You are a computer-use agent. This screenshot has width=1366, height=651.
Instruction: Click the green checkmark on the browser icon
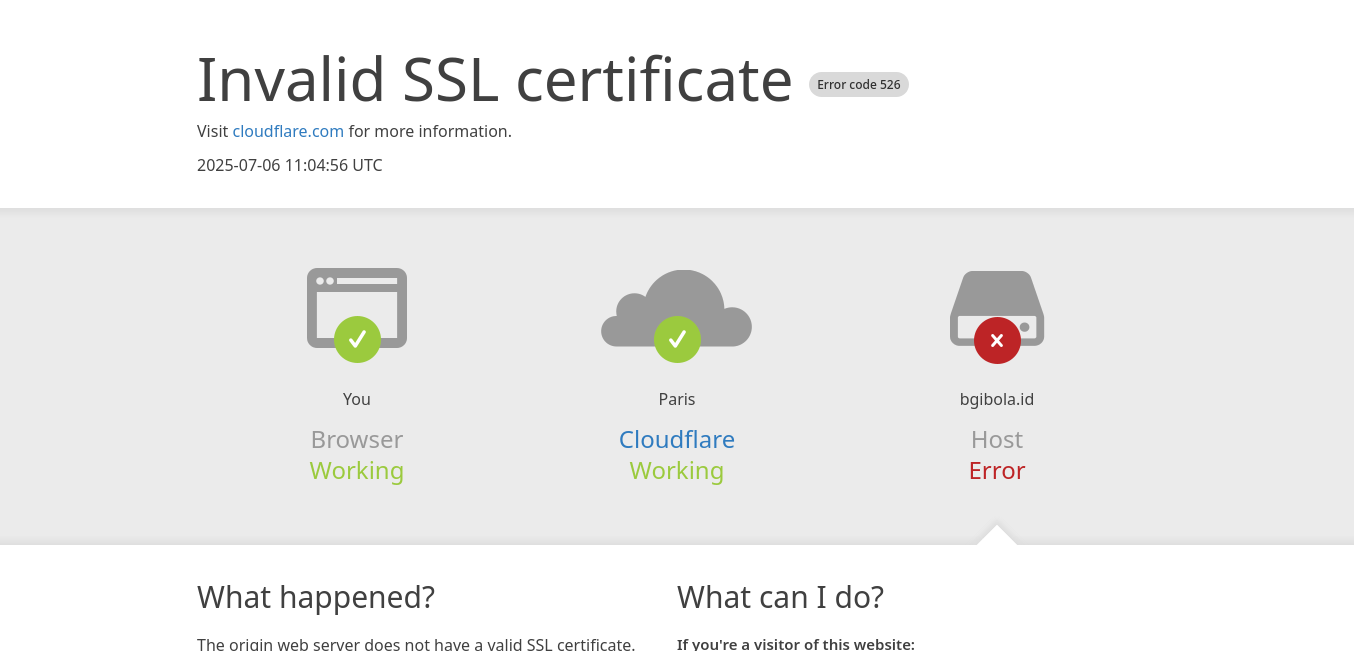tap(357, 339)
